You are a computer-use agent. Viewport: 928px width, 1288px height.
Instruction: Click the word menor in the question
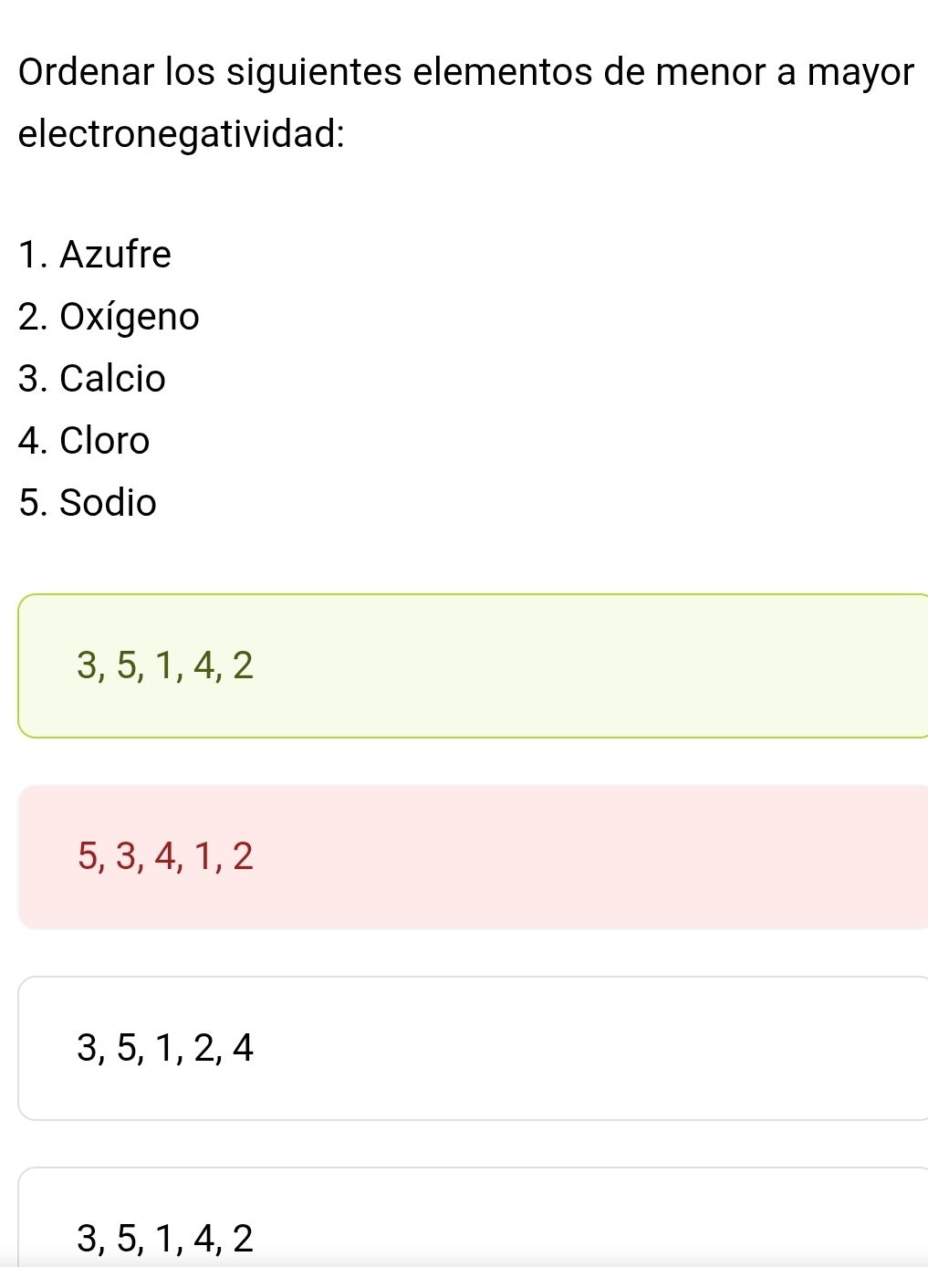point(714,72)
